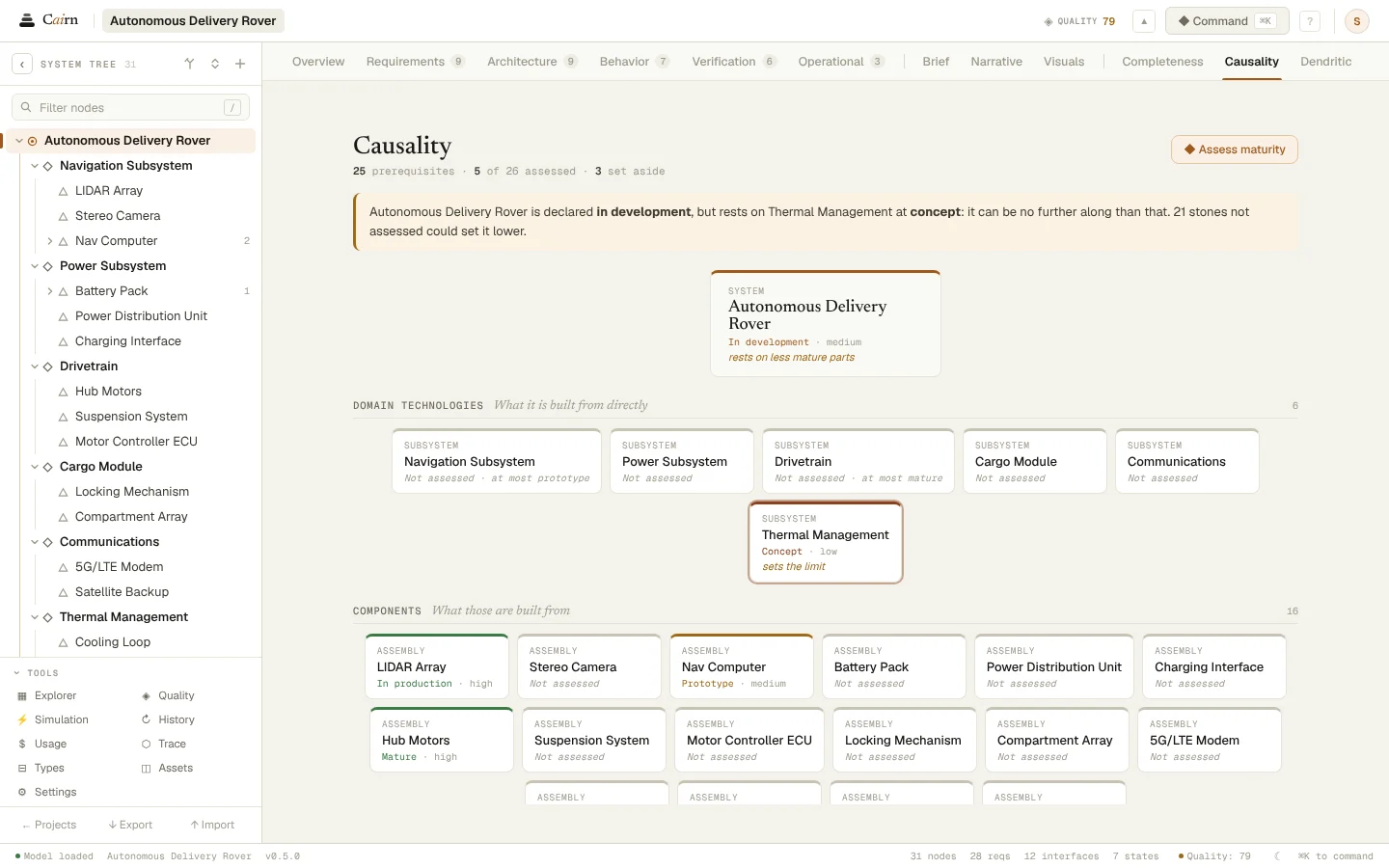
Task: Click the Filter nodes input field
Action: pyautogui.click(x=130, y=107)
